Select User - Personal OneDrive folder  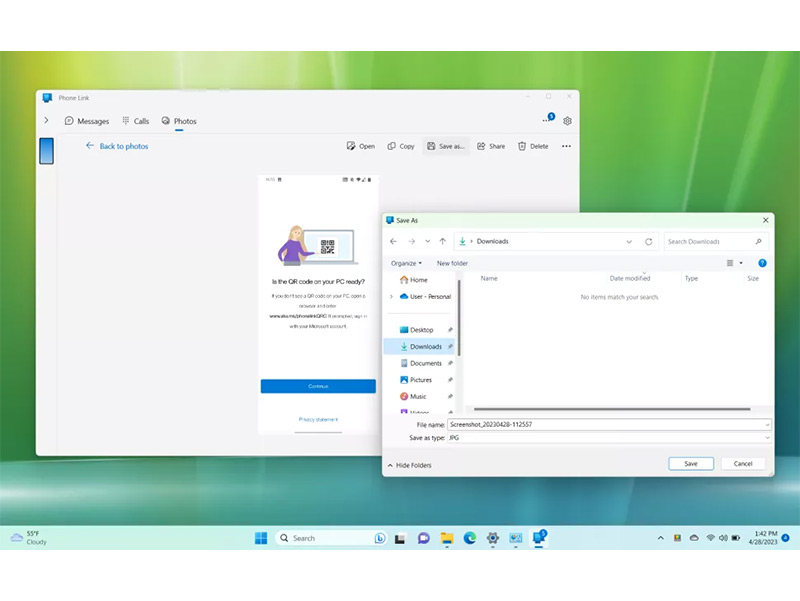coord(426,296)
